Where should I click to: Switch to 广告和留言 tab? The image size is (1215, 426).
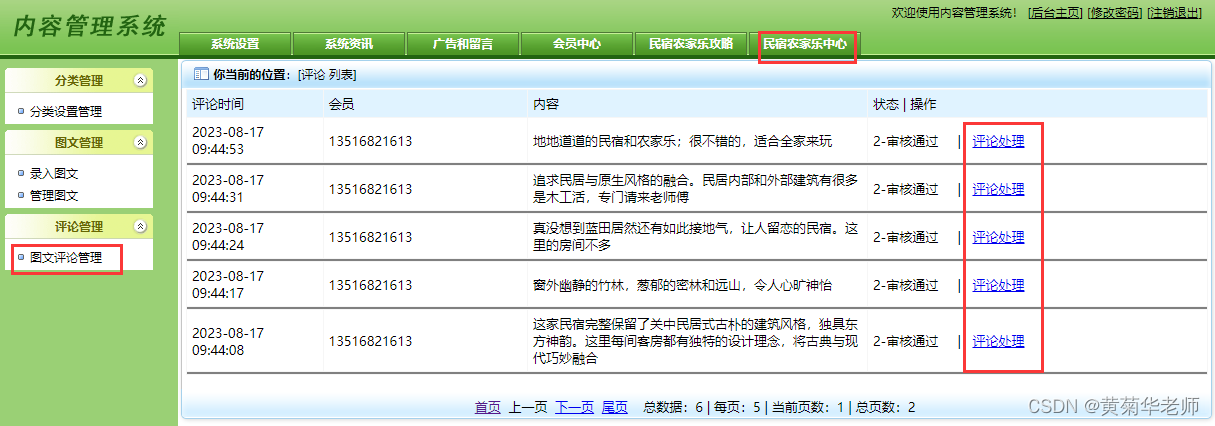coord(463,44)
